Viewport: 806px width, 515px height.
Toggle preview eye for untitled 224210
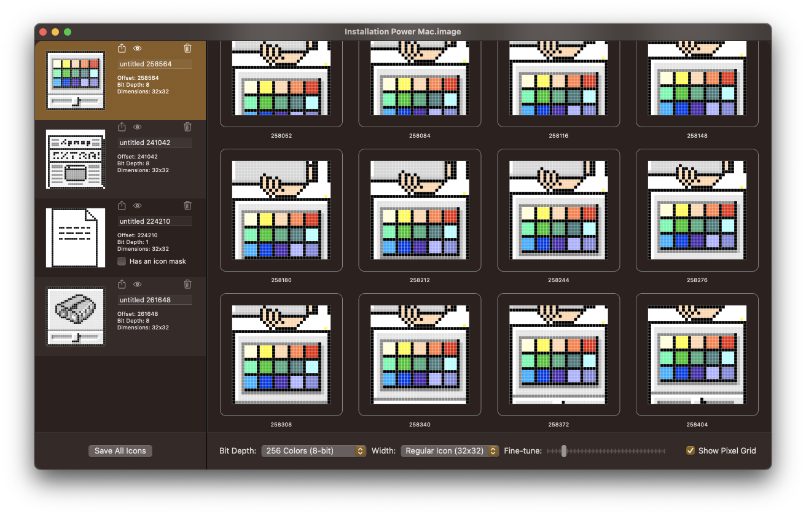click(137, 206)
